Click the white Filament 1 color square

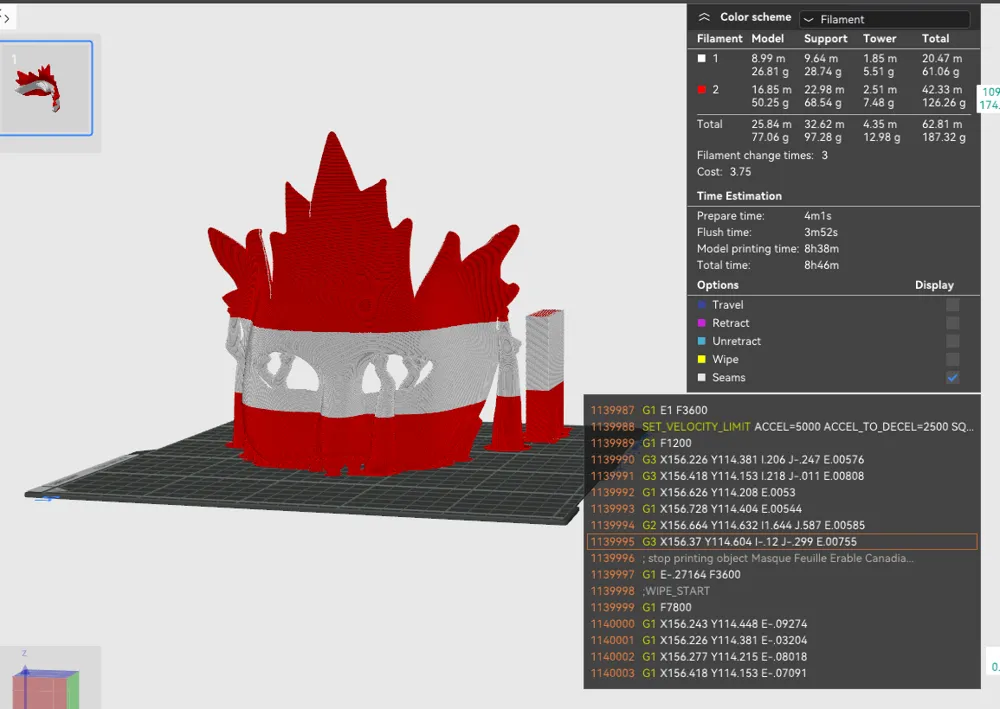[702, 59]
